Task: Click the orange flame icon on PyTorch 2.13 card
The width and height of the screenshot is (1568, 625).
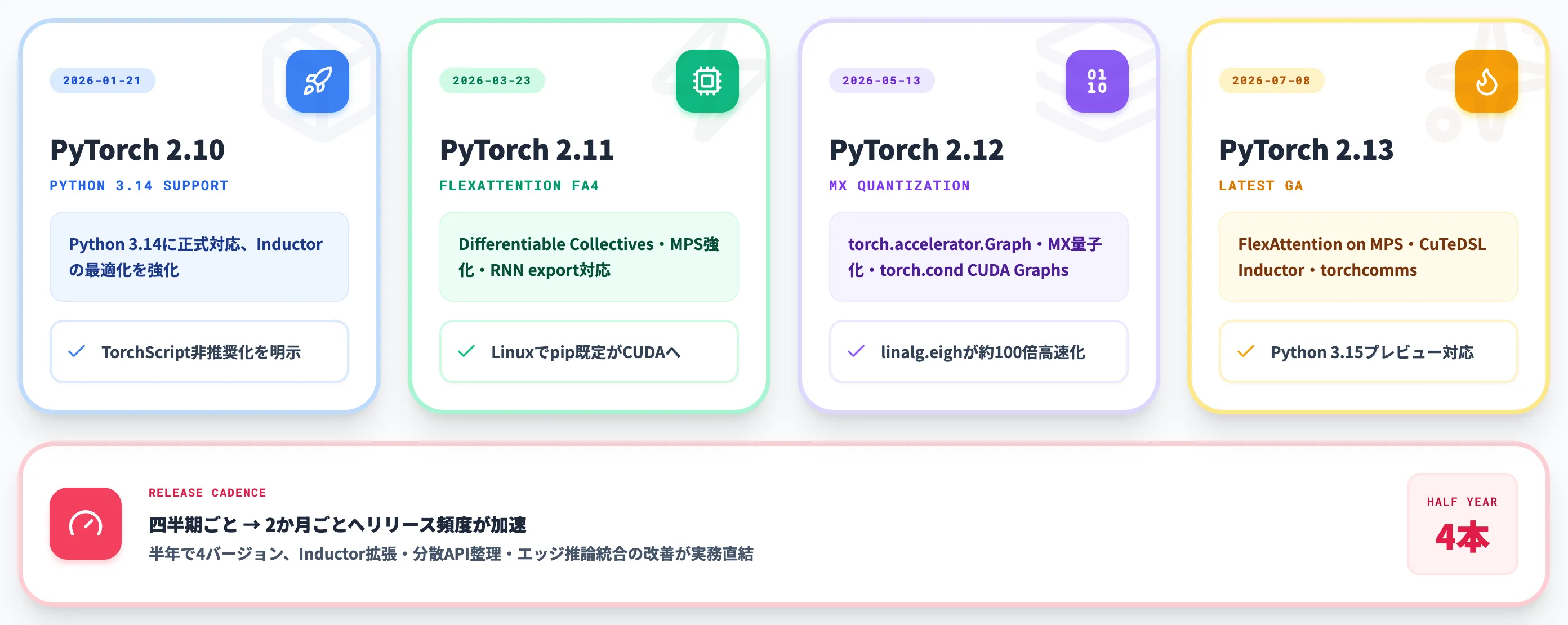Action: (x=1486, y=81)
